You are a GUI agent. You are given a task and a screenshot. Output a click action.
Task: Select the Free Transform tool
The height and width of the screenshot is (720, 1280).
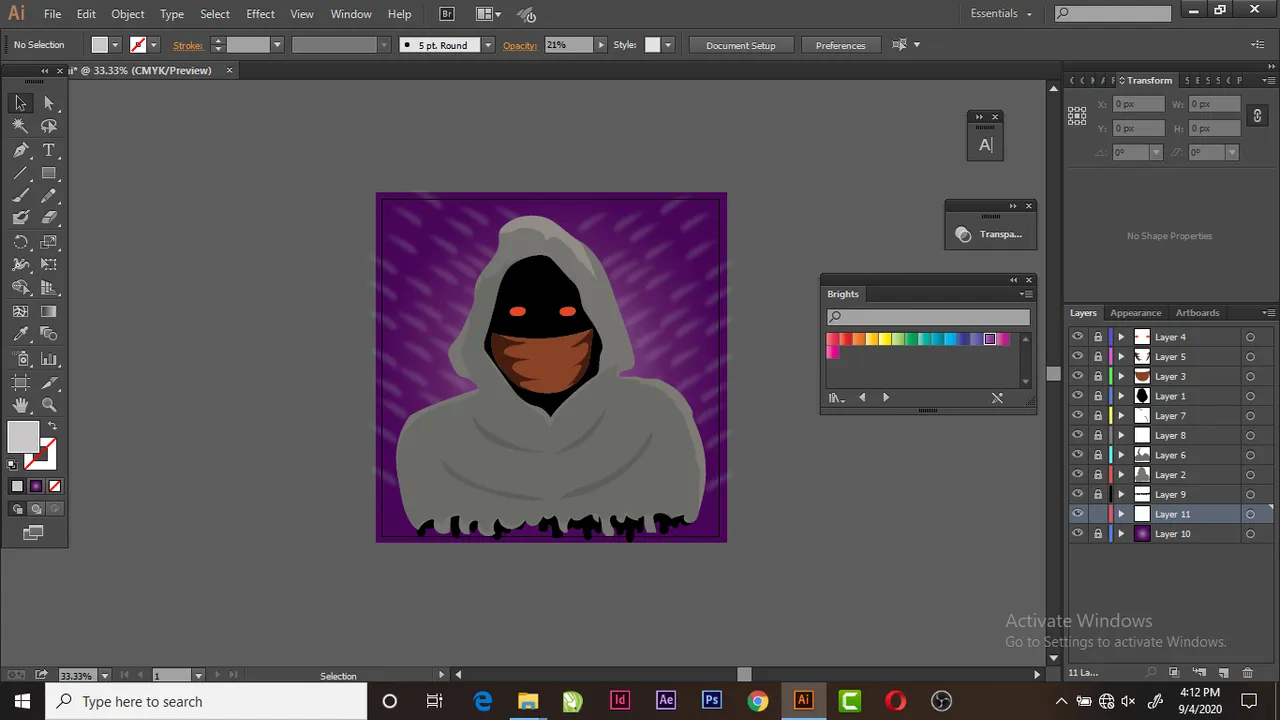pos(49,265)
